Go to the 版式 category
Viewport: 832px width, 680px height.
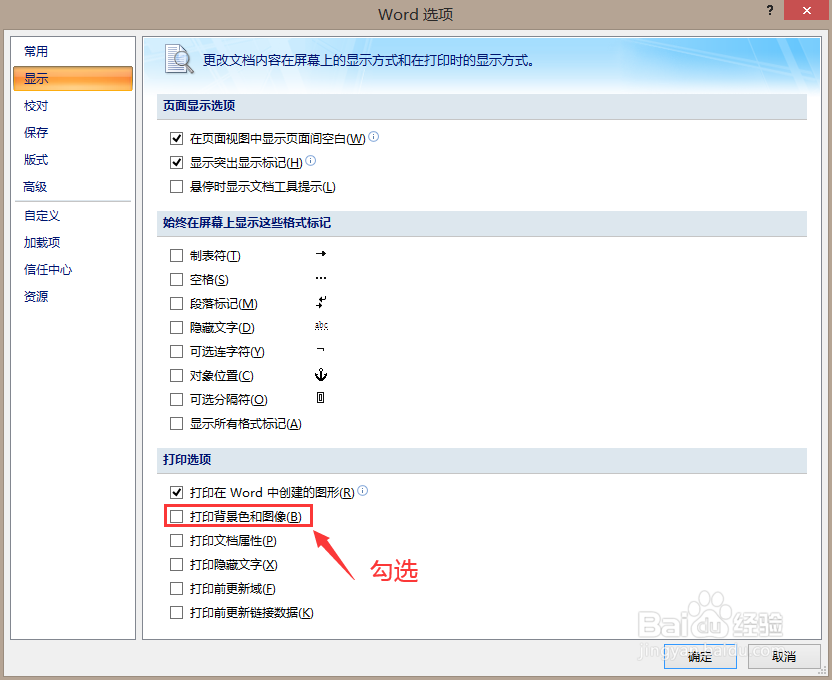73,160
